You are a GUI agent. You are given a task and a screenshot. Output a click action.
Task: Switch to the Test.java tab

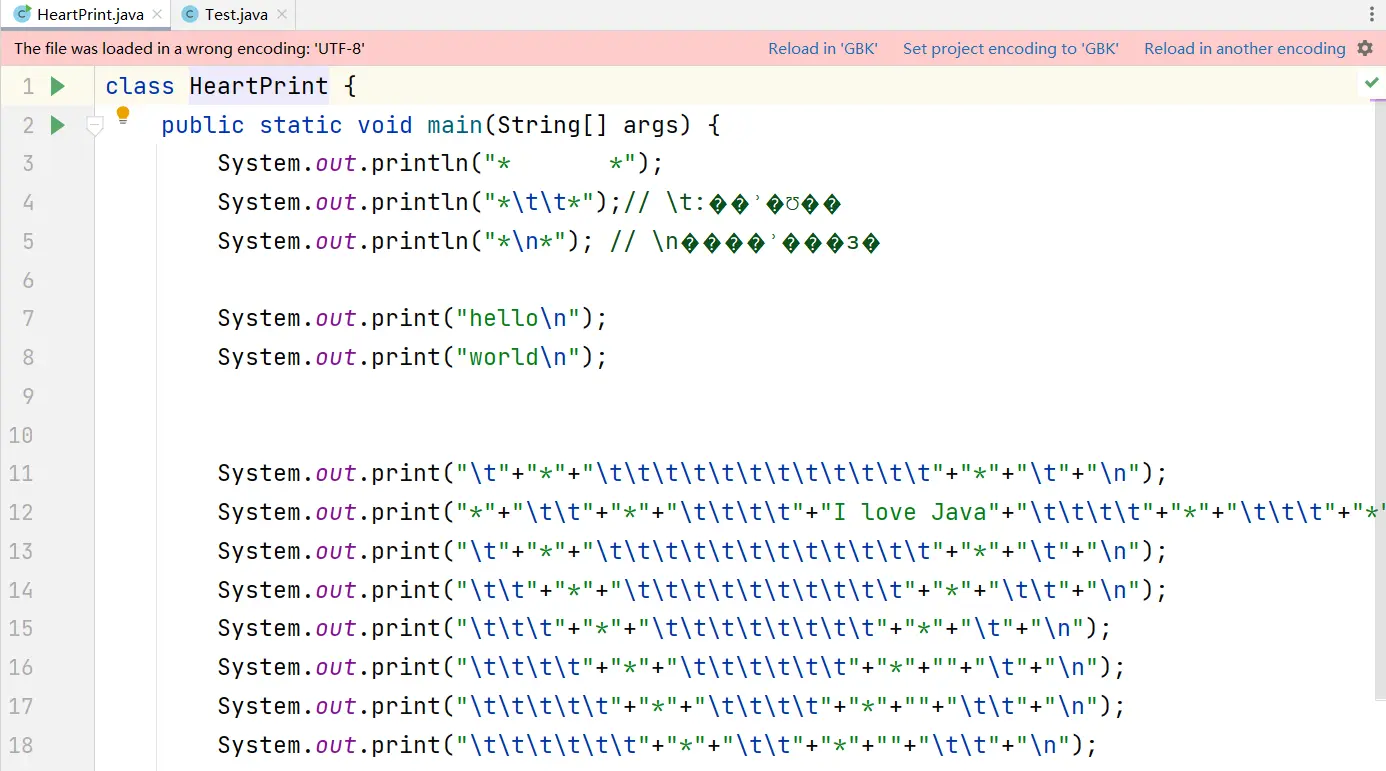click(235, 15)
